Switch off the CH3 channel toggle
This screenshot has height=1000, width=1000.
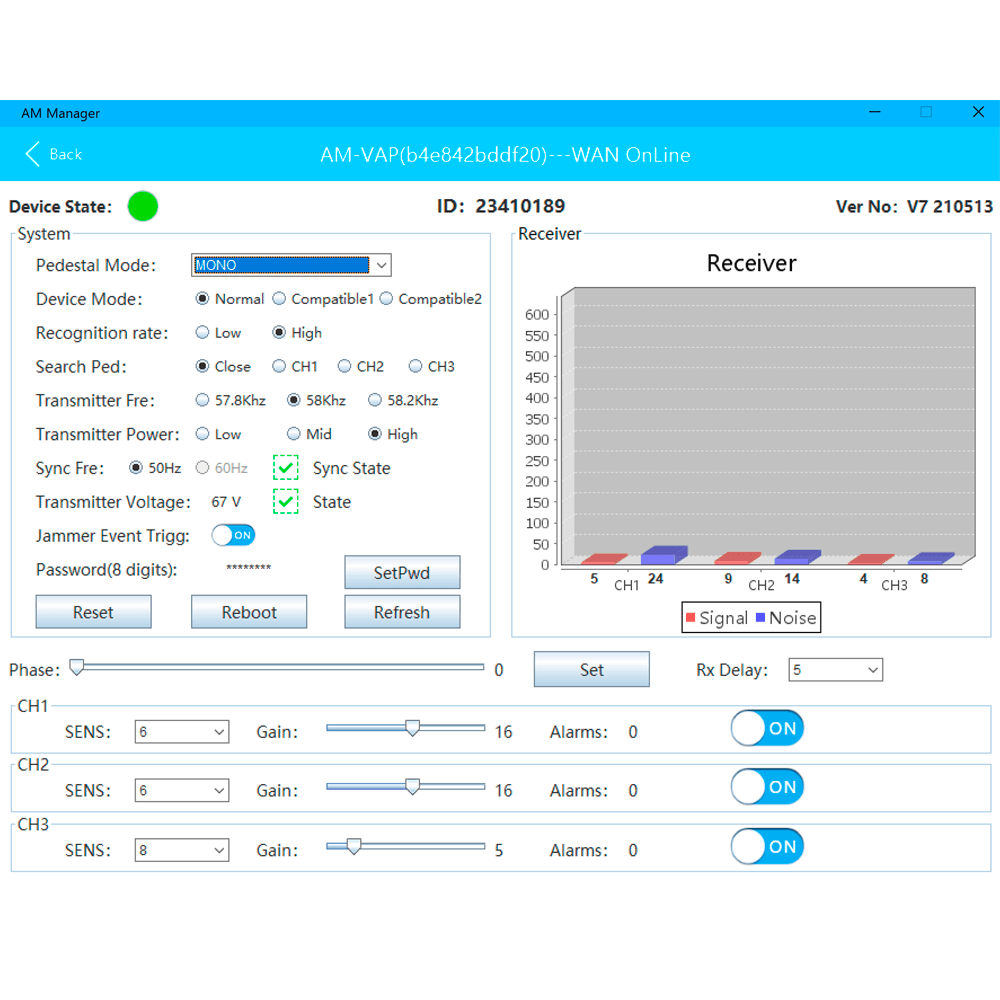pos(767,847)
